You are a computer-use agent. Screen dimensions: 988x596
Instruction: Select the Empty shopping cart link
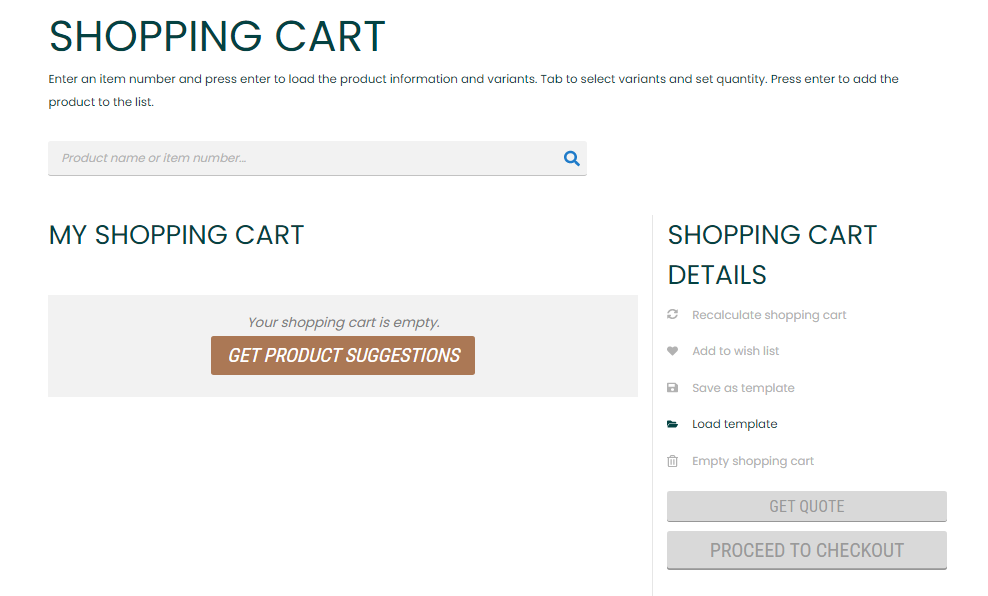click(x=753, y=461)
